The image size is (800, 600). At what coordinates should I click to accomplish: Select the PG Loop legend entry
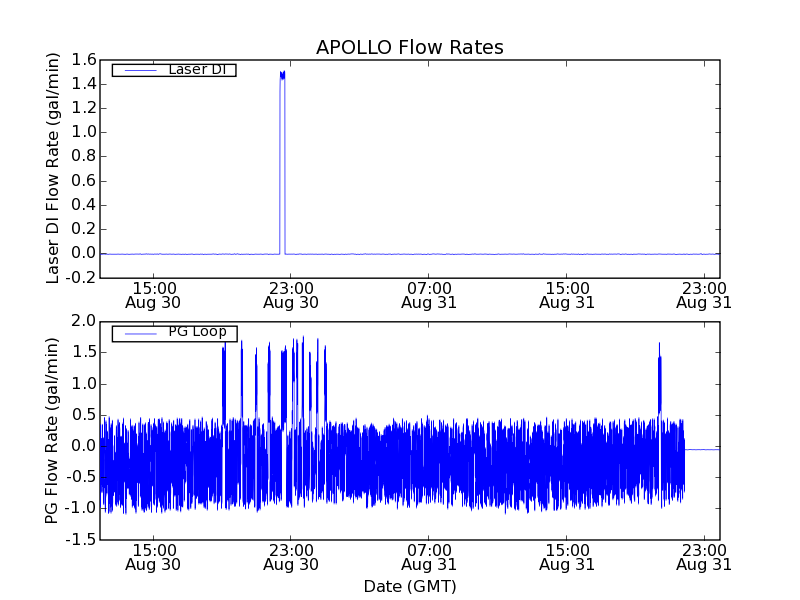(x=174, y=332)
